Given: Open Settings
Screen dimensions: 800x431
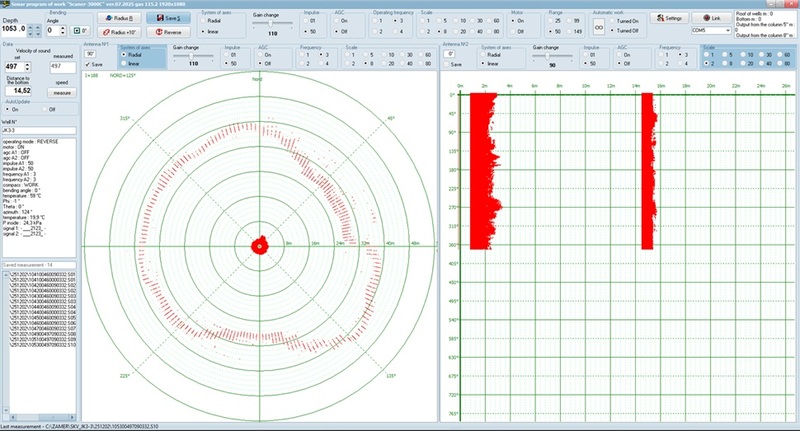Looking at the screenshot, I should click(x=670, y=18).
